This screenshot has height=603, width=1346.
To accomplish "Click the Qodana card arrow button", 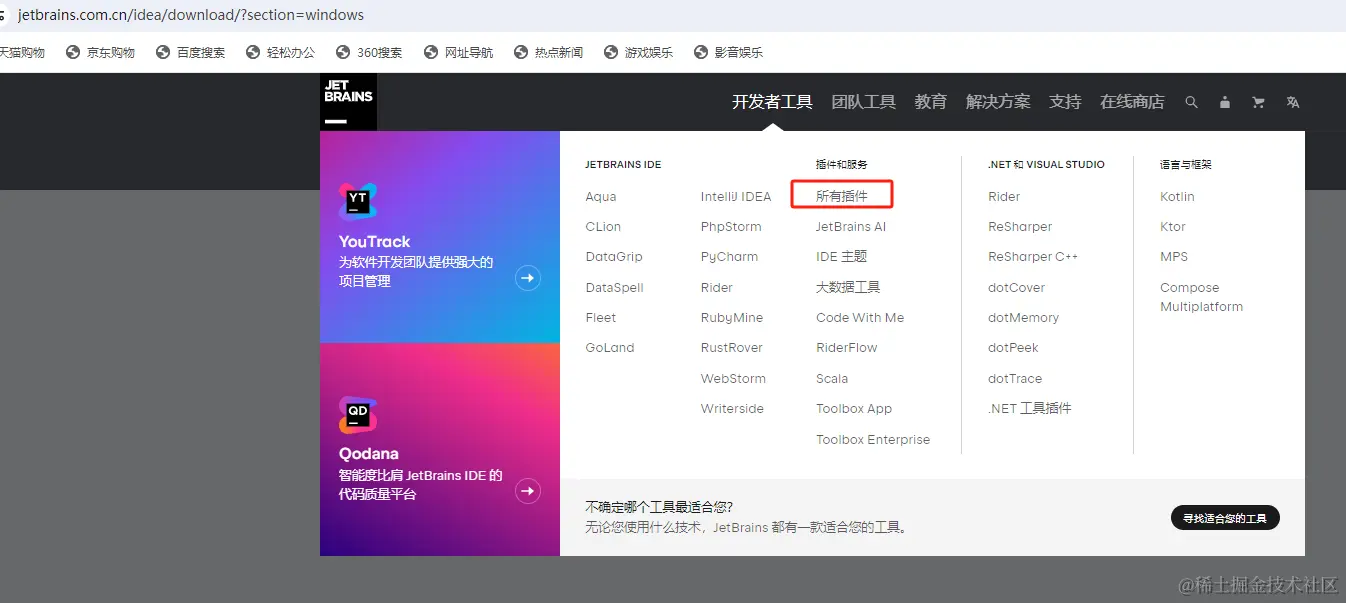I will 528,491.
